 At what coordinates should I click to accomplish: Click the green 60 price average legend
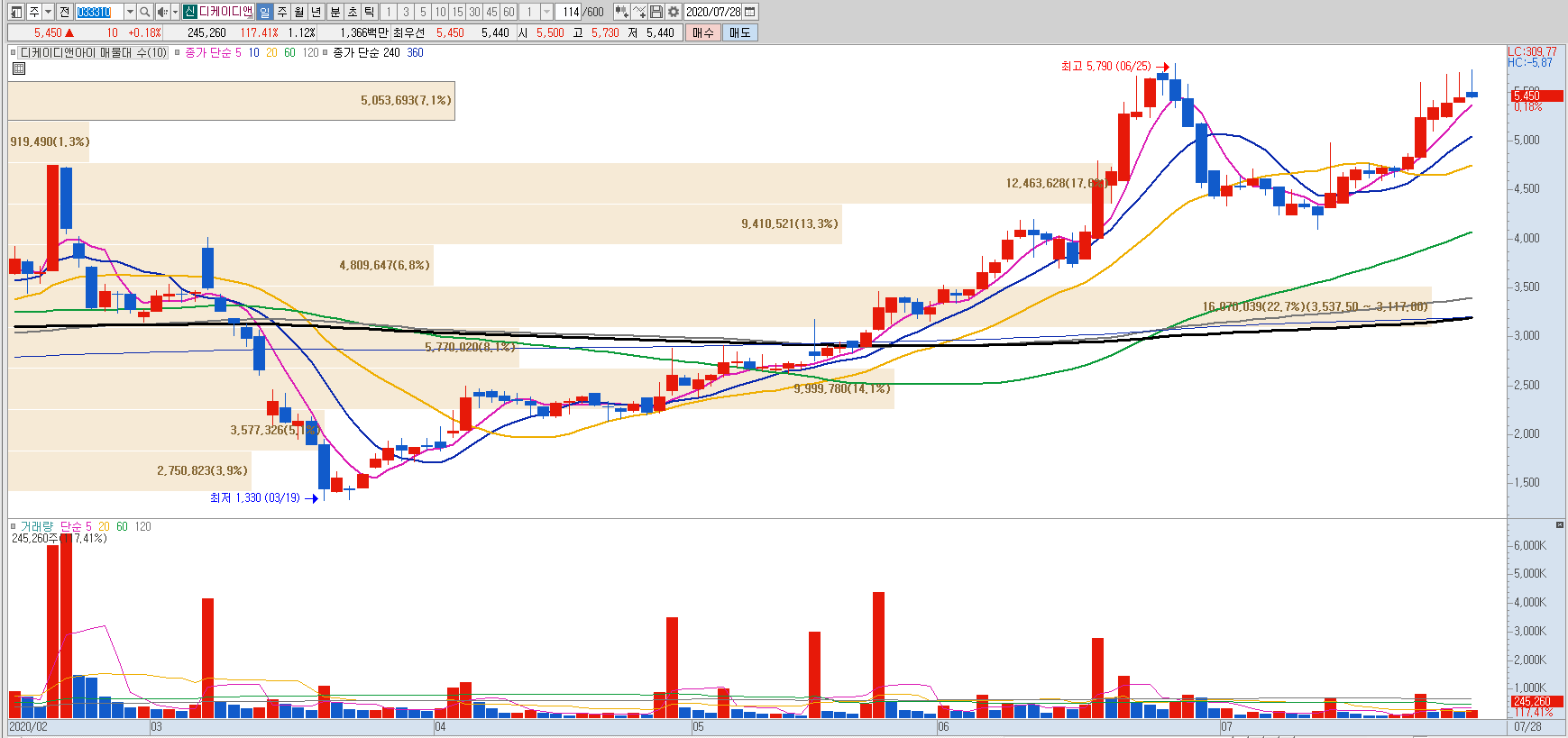pyautogui.click(x=289, y=52)
